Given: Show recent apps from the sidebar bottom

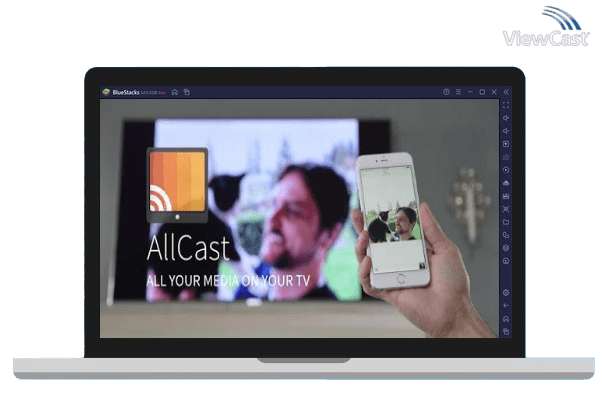Looking at the screenshot, I should point(506,331).
